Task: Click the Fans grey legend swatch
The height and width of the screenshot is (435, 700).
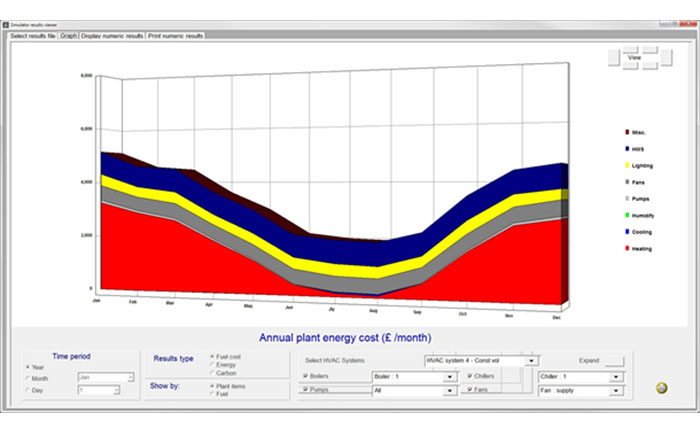Action: tap(627, 182)
